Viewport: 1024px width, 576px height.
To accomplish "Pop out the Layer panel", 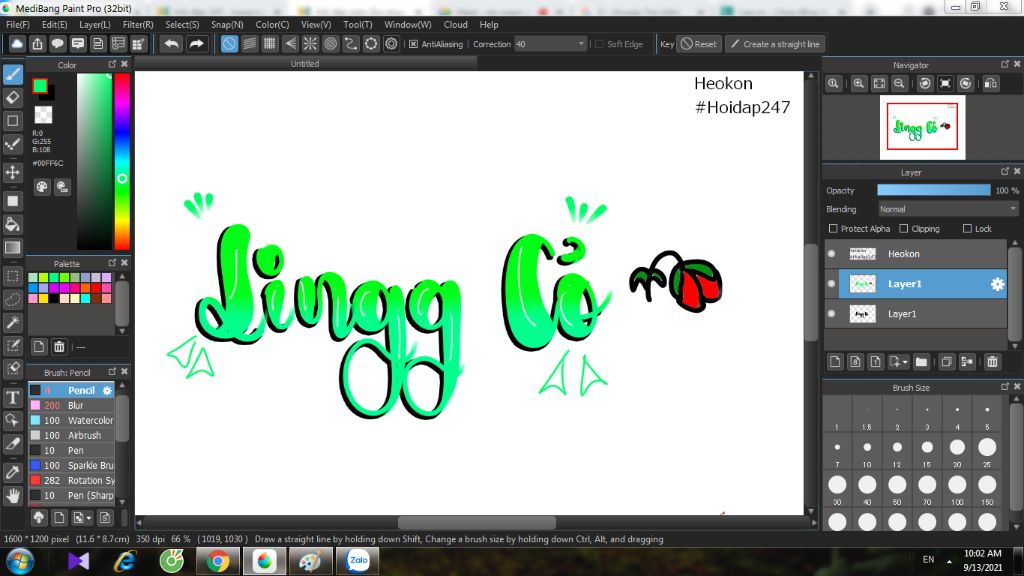I will click(1004, 171).
